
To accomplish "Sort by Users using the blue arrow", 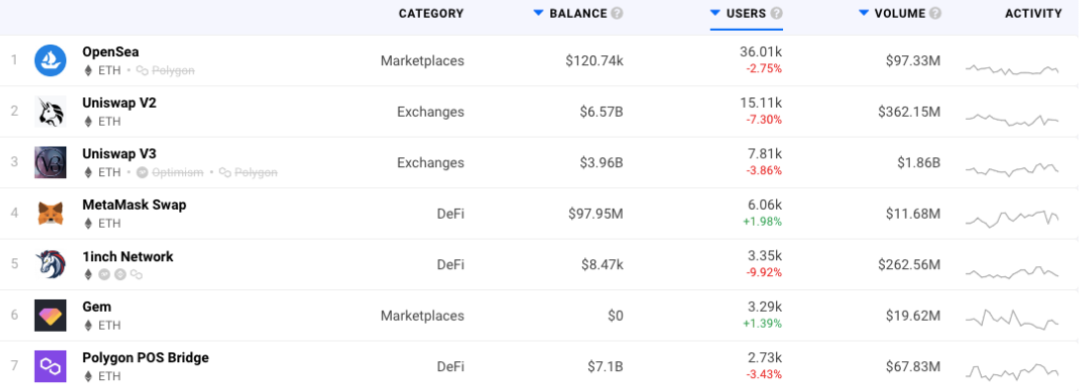I will click(715, 13).
